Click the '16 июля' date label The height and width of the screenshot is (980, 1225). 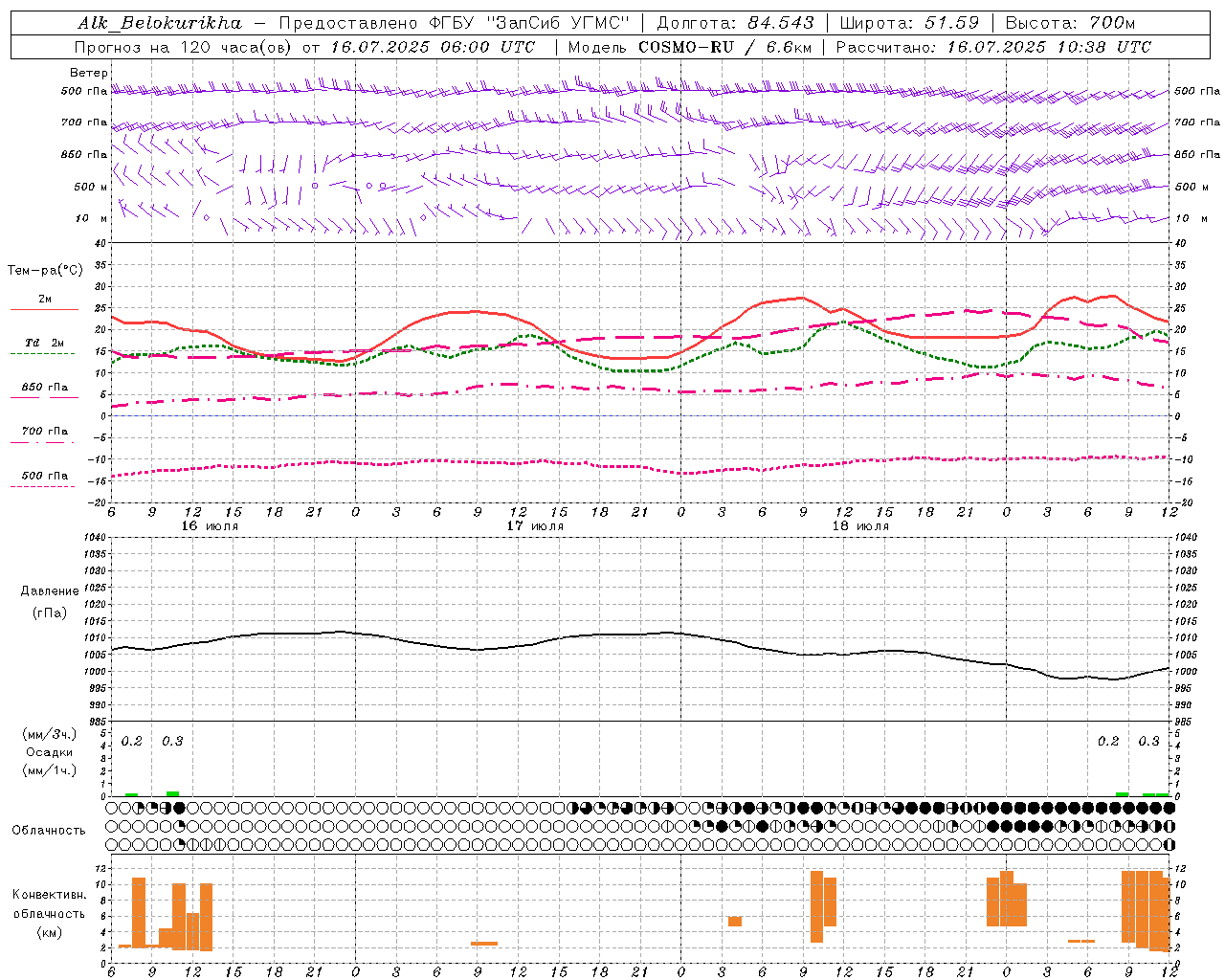[211, 525]
